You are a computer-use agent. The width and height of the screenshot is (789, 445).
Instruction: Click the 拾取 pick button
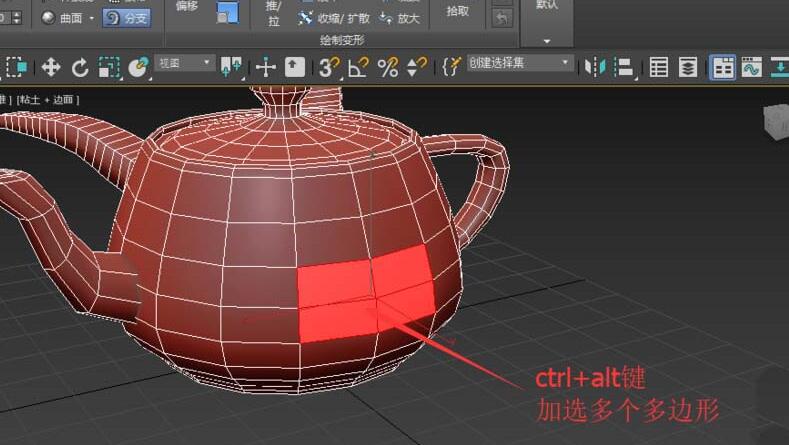457,11
